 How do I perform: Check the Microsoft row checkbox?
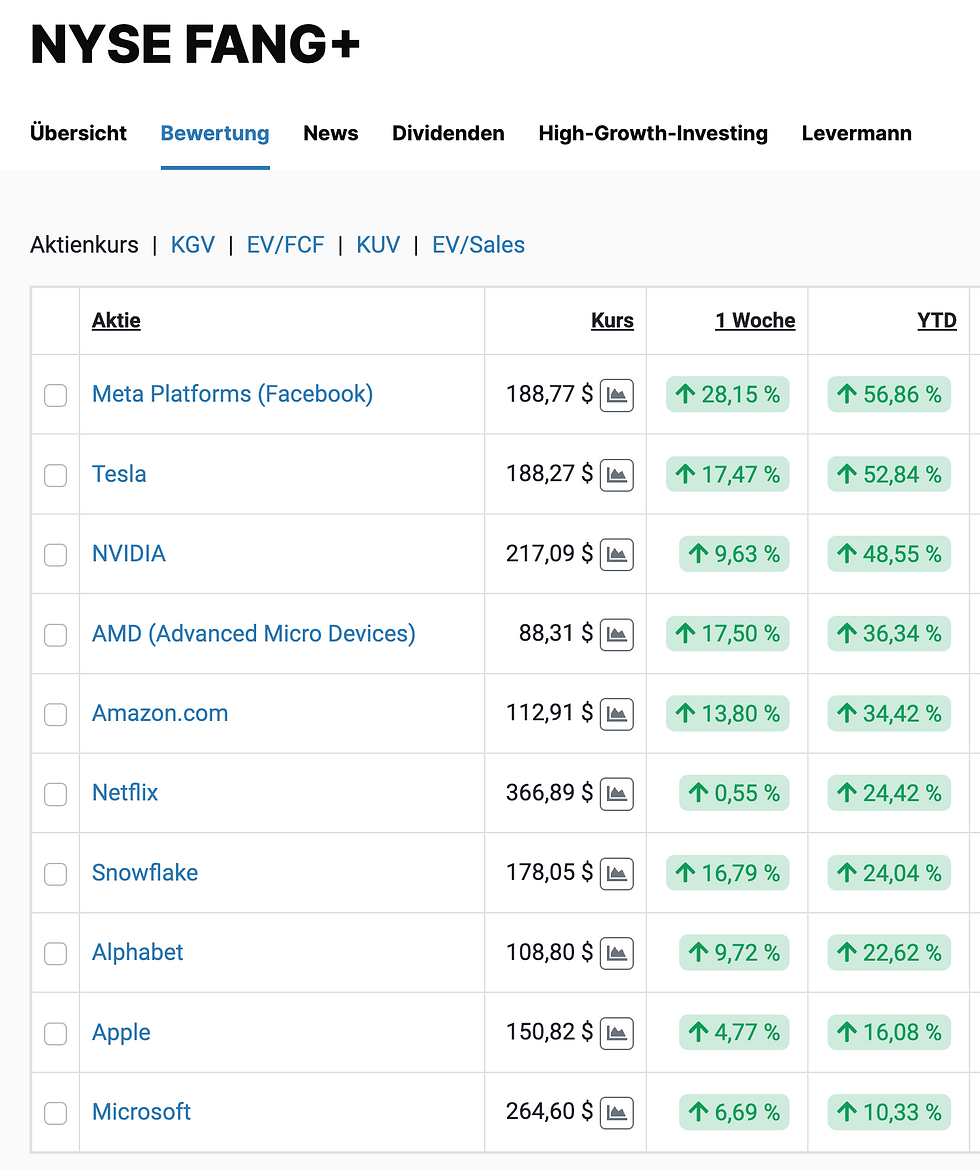[x=55, y=1113]
